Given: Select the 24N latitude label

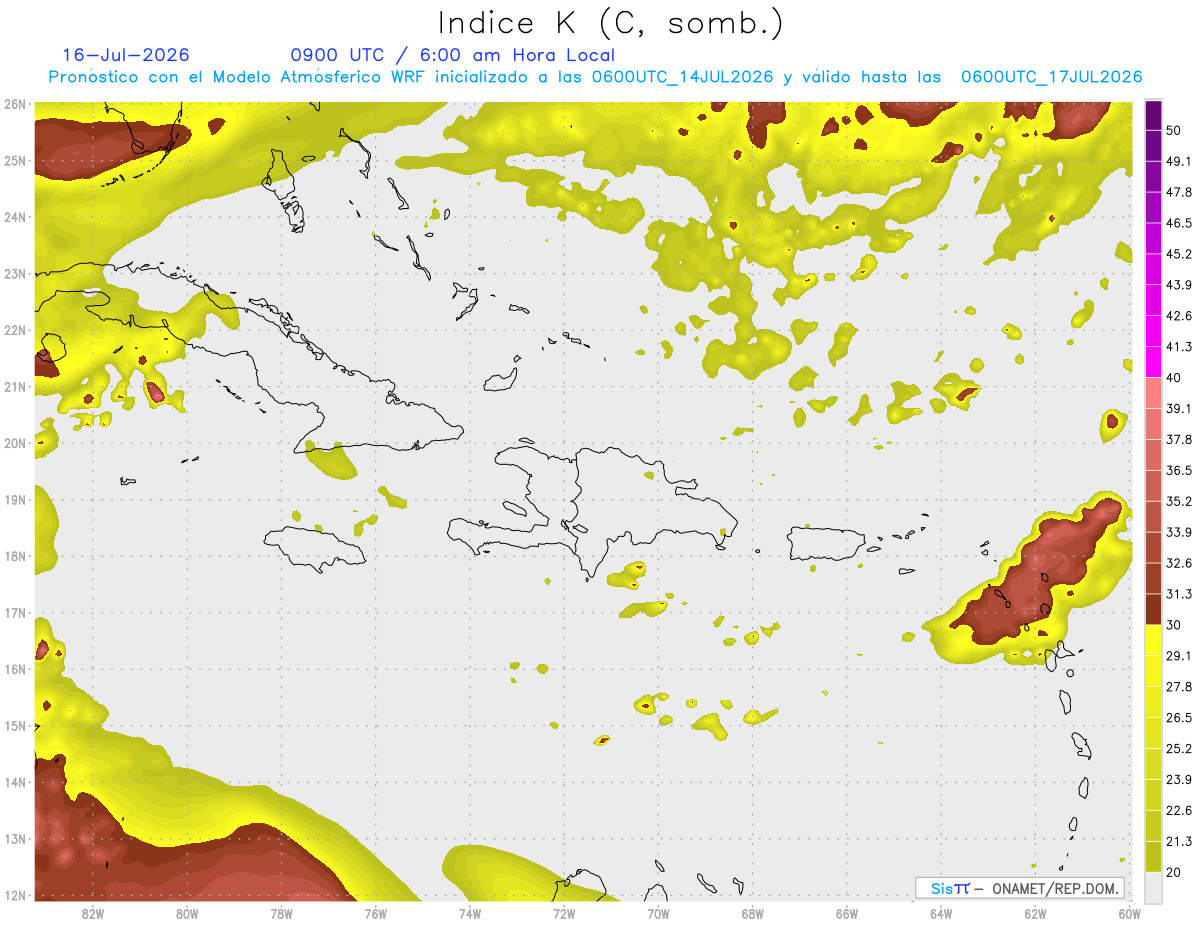Looking at the screenshot, I should (x=15, y=217).
